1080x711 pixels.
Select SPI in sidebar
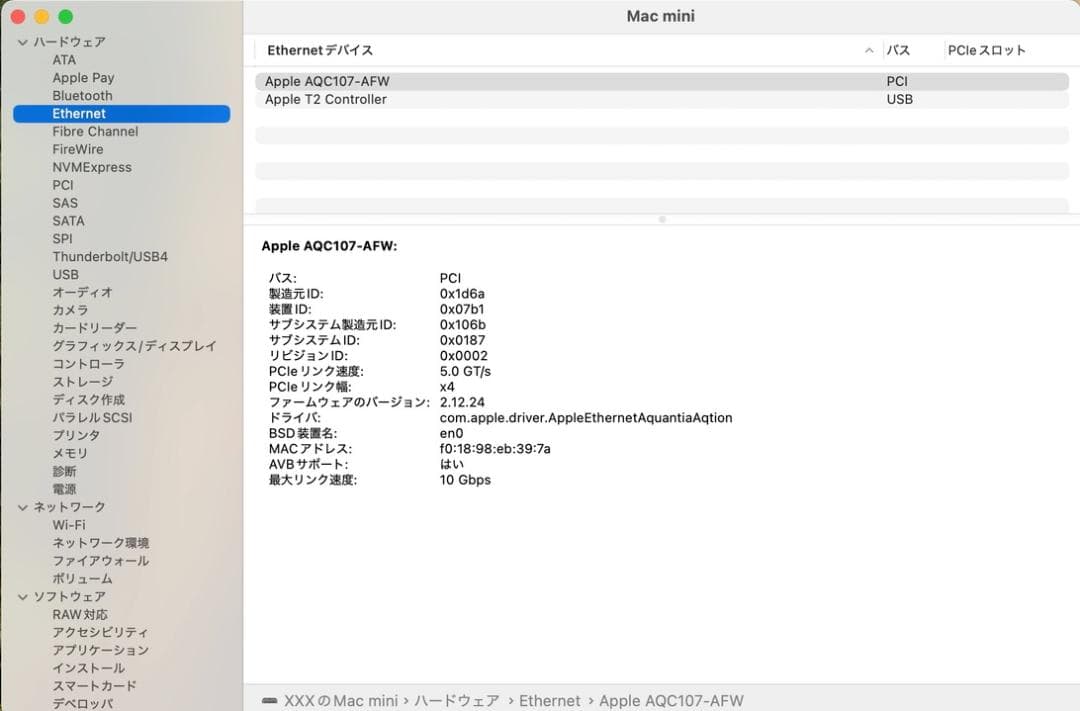tap(62, 239)
